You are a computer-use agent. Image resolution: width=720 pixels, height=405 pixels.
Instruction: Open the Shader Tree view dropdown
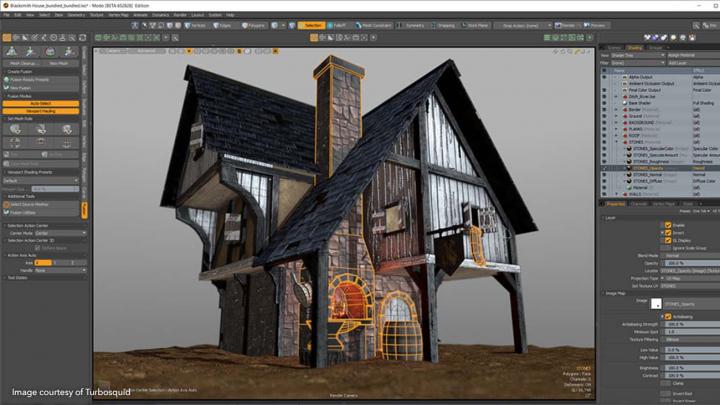(637, 55)
